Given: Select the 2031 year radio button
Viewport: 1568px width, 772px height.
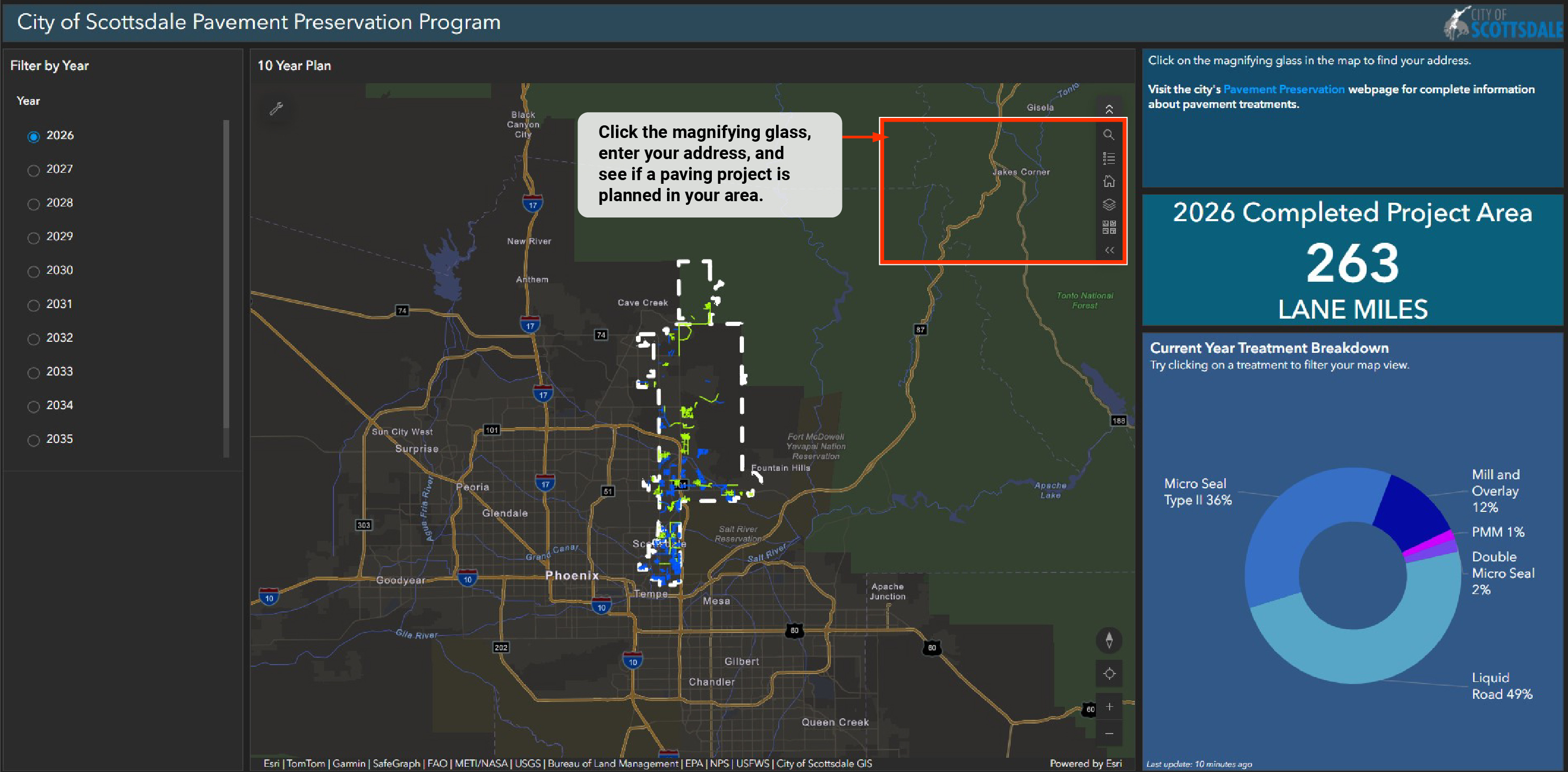Looking at the screenshot, I should pos(34,305).
